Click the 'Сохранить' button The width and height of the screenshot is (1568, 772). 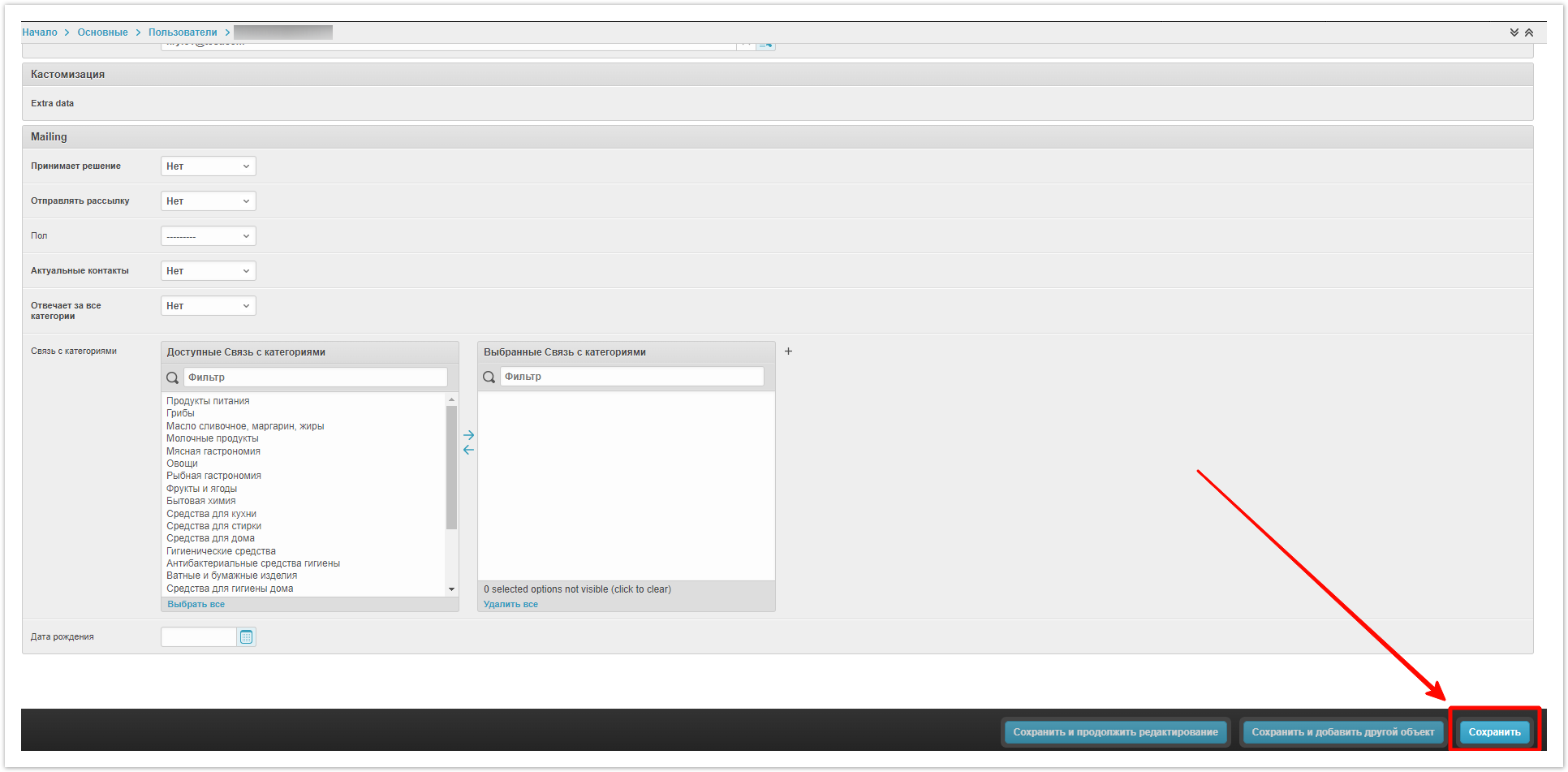1494,732
